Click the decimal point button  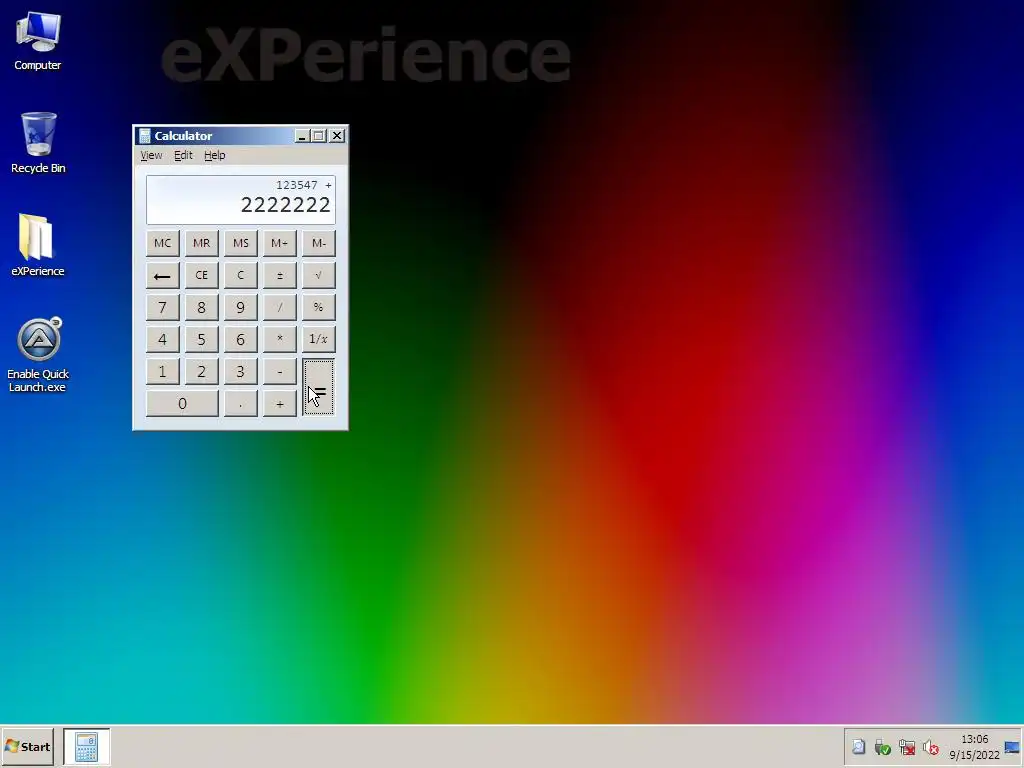(240, 404)
